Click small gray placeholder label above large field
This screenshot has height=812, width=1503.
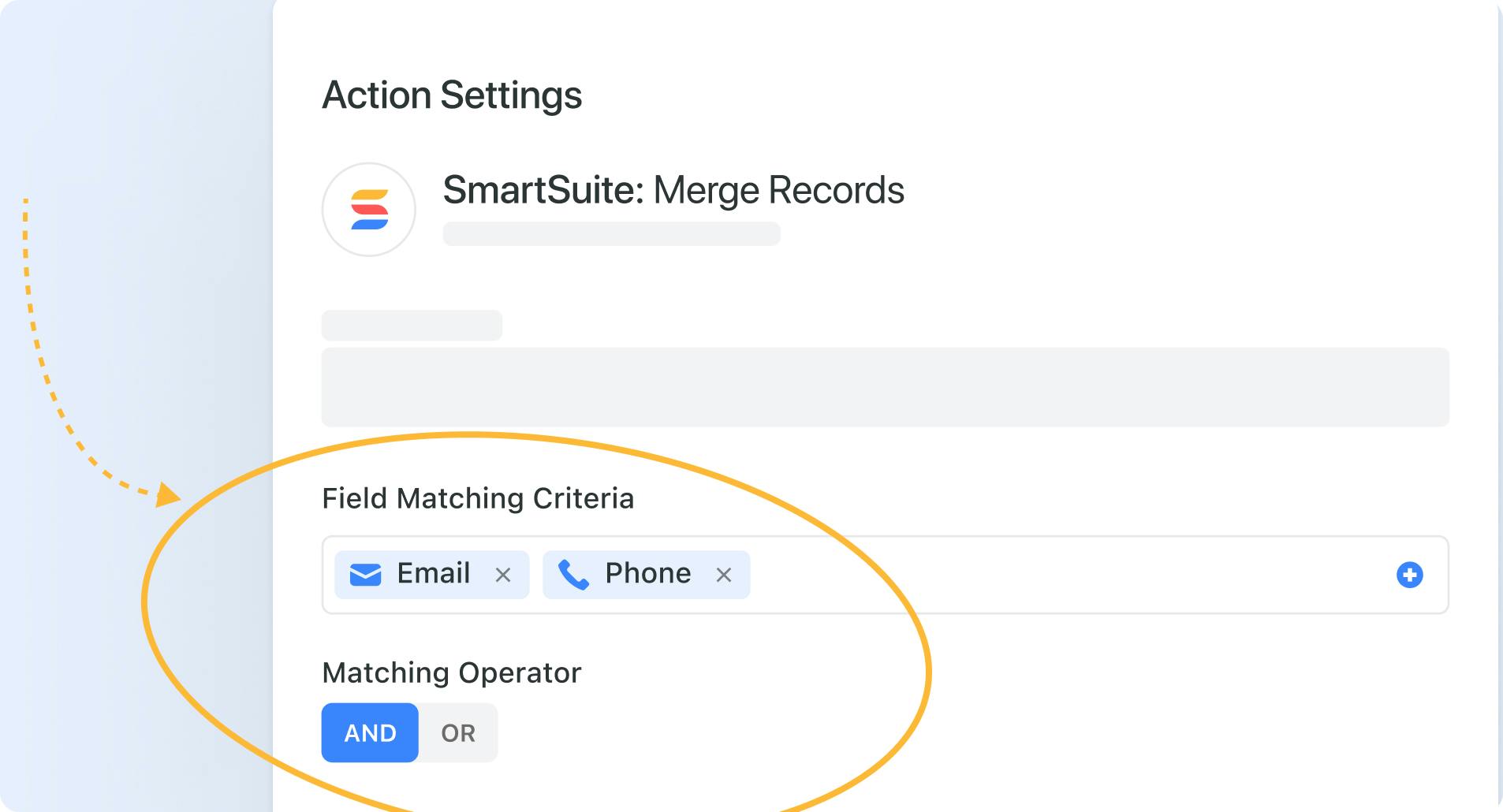click(x=412, y=325)
